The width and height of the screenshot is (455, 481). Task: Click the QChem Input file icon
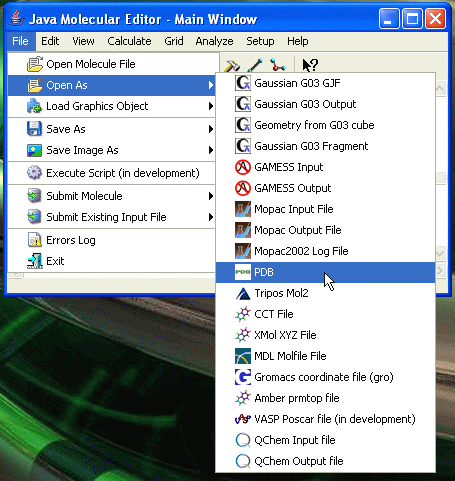(243, 440)
